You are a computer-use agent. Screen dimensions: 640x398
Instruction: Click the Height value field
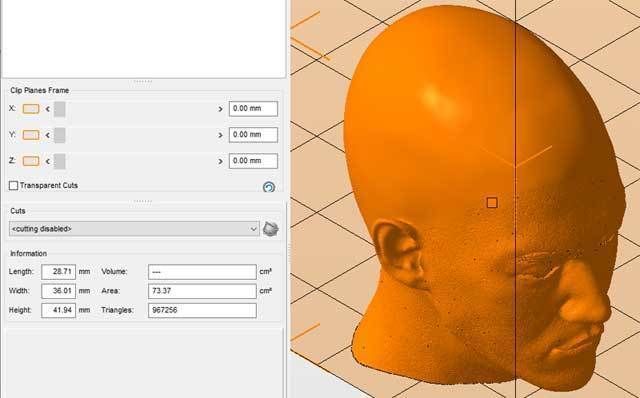58,310
